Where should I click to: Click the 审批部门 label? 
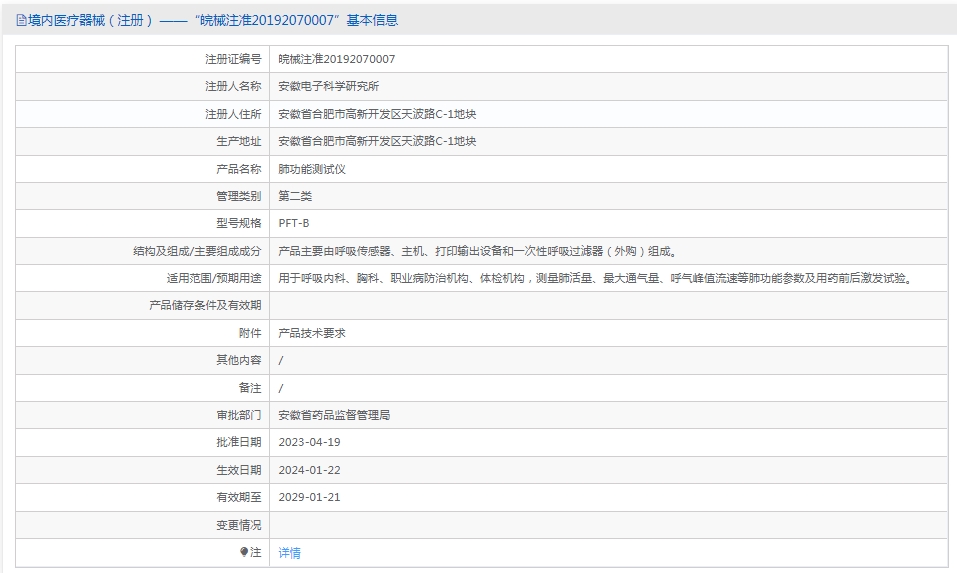239,416
